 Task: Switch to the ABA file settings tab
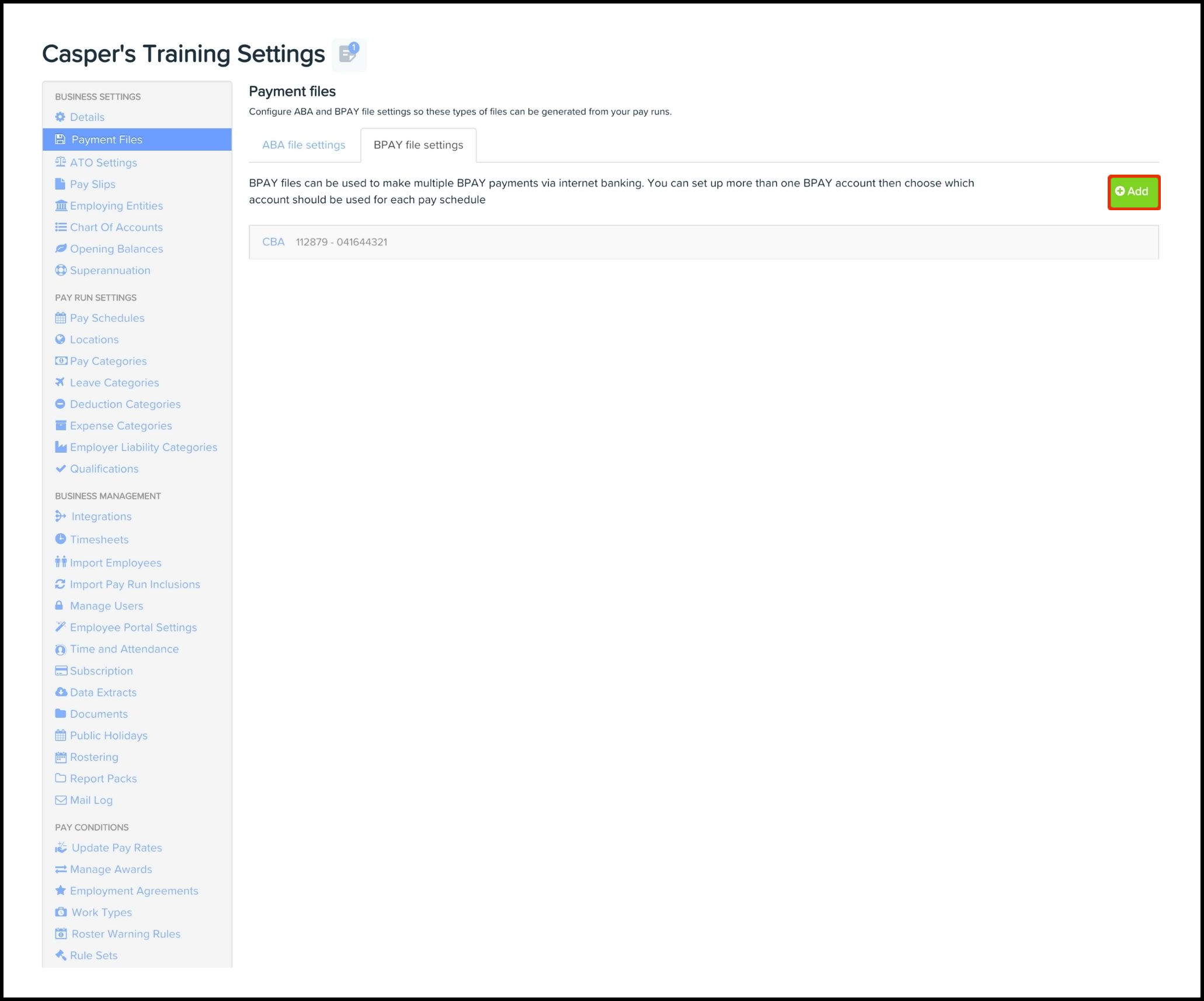pos(304,145)
